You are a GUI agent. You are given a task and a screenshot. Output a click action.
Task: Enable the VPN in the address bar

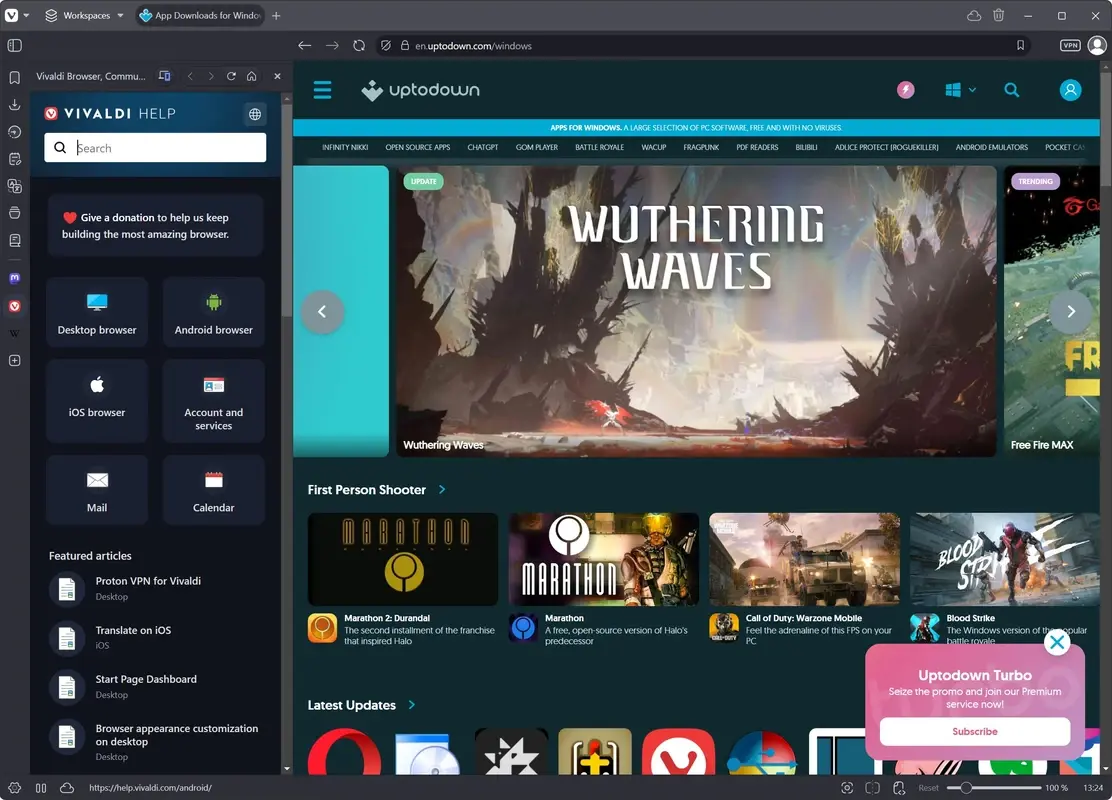click(1069, 45)
